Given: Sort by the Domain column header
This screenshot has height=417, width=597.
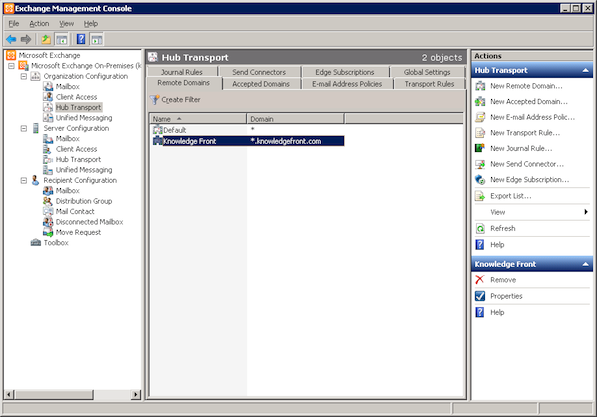Looking at the screenshot, I should [295, 119].
